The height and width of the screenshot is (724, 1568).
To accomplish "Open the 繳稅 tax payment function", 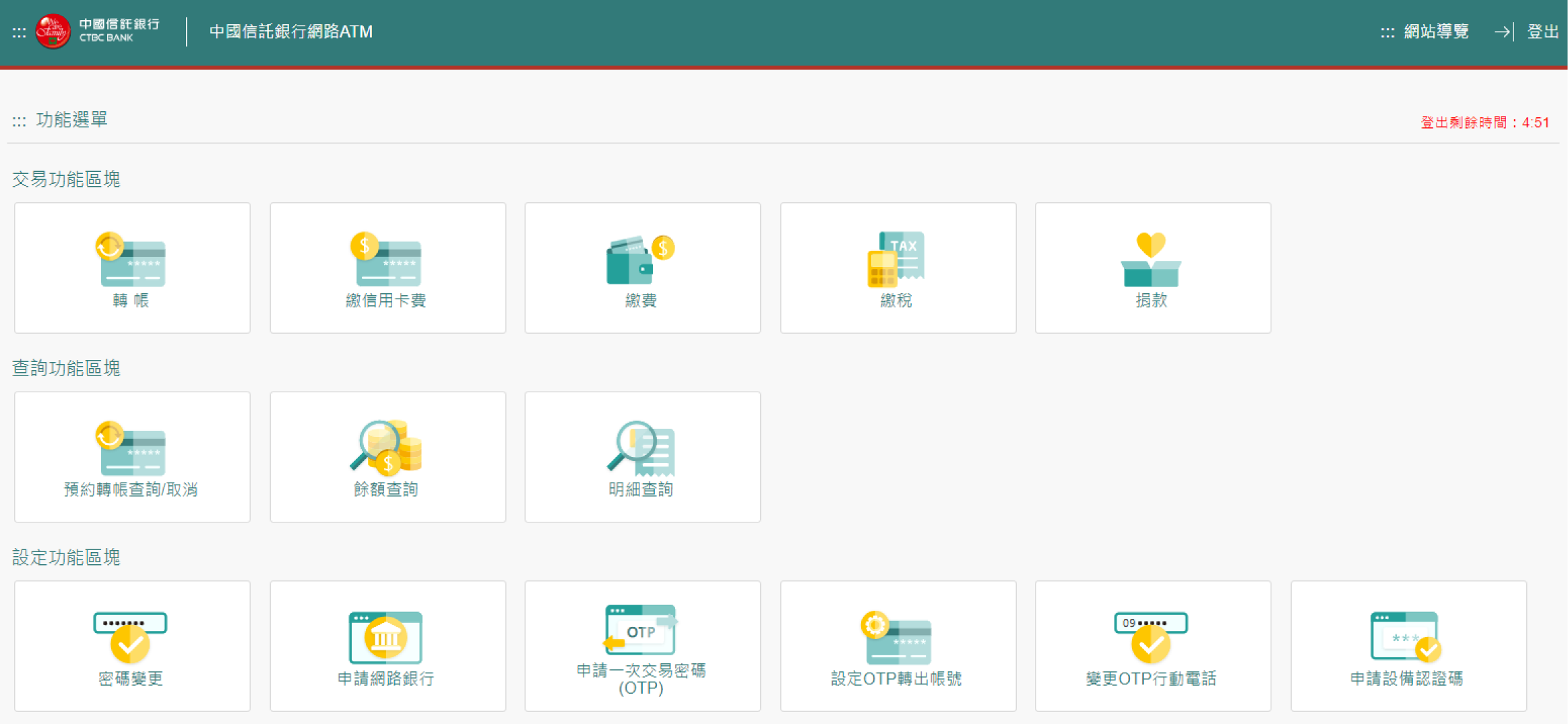I will [898, 268].
